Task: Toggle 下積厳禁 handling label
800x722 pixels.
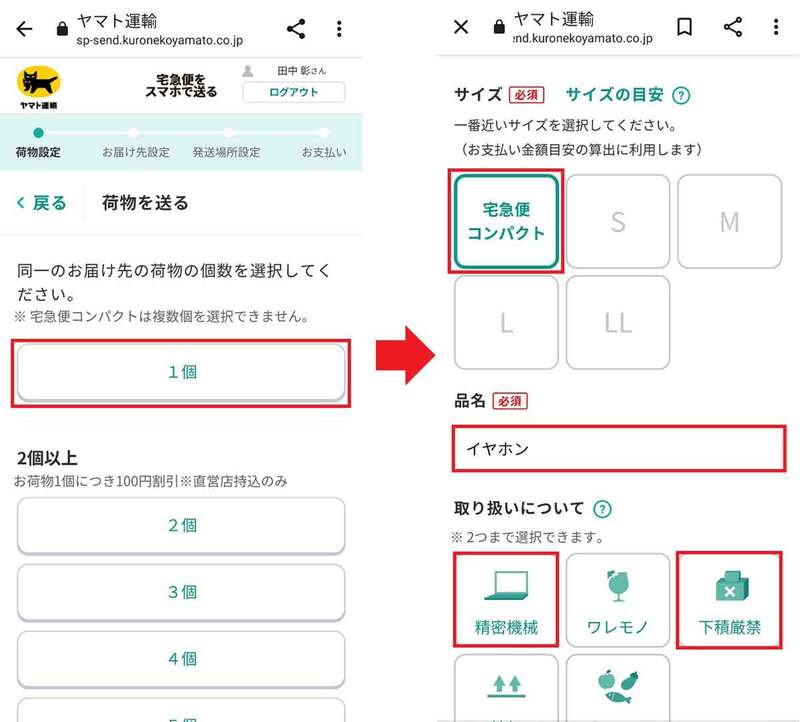Action: (x=730, y=627)
